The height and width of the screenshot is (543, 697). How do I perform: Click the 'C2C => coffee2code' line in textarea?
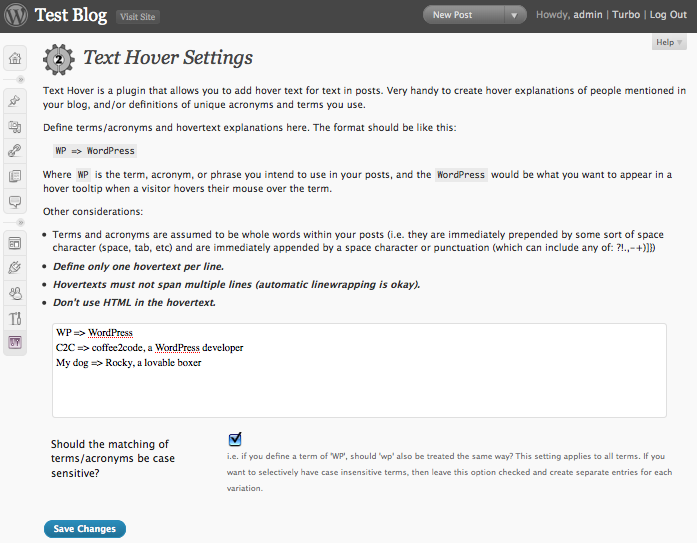(149, 347)
